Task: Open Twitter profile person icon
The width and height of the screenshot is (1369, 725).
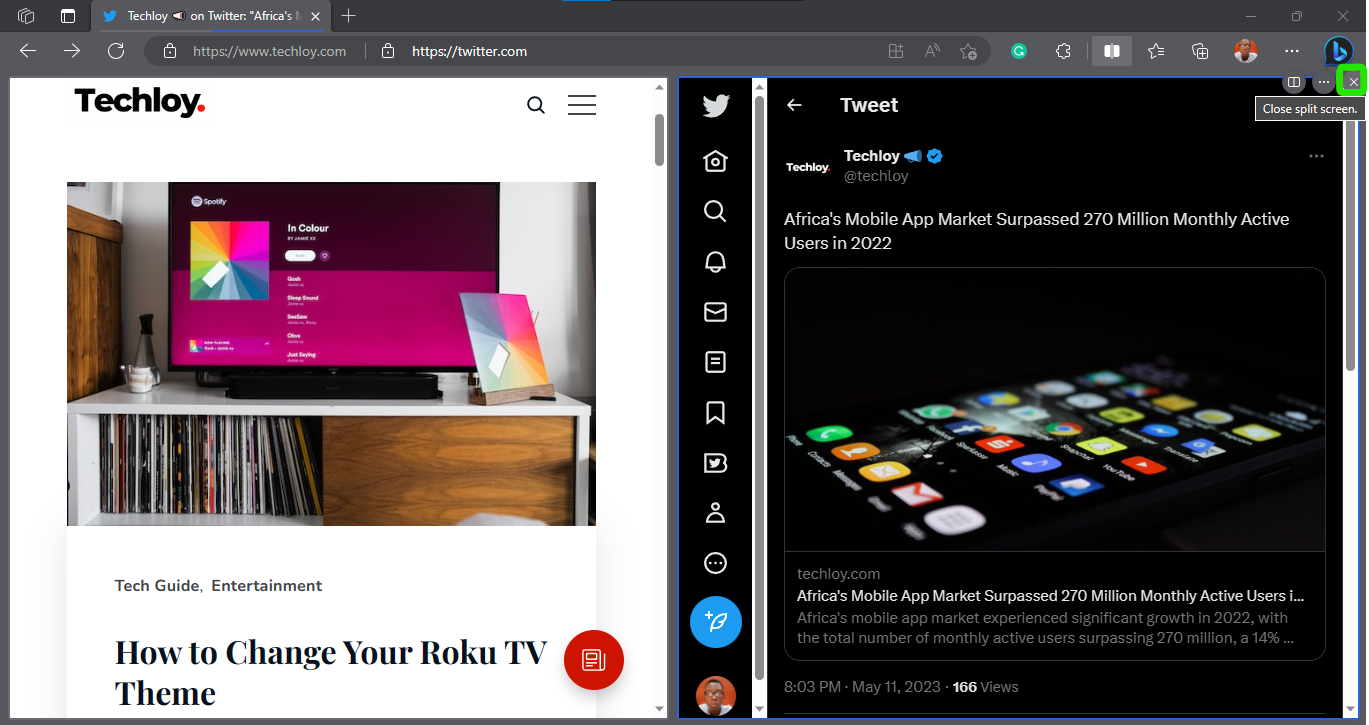Action: 715,513
